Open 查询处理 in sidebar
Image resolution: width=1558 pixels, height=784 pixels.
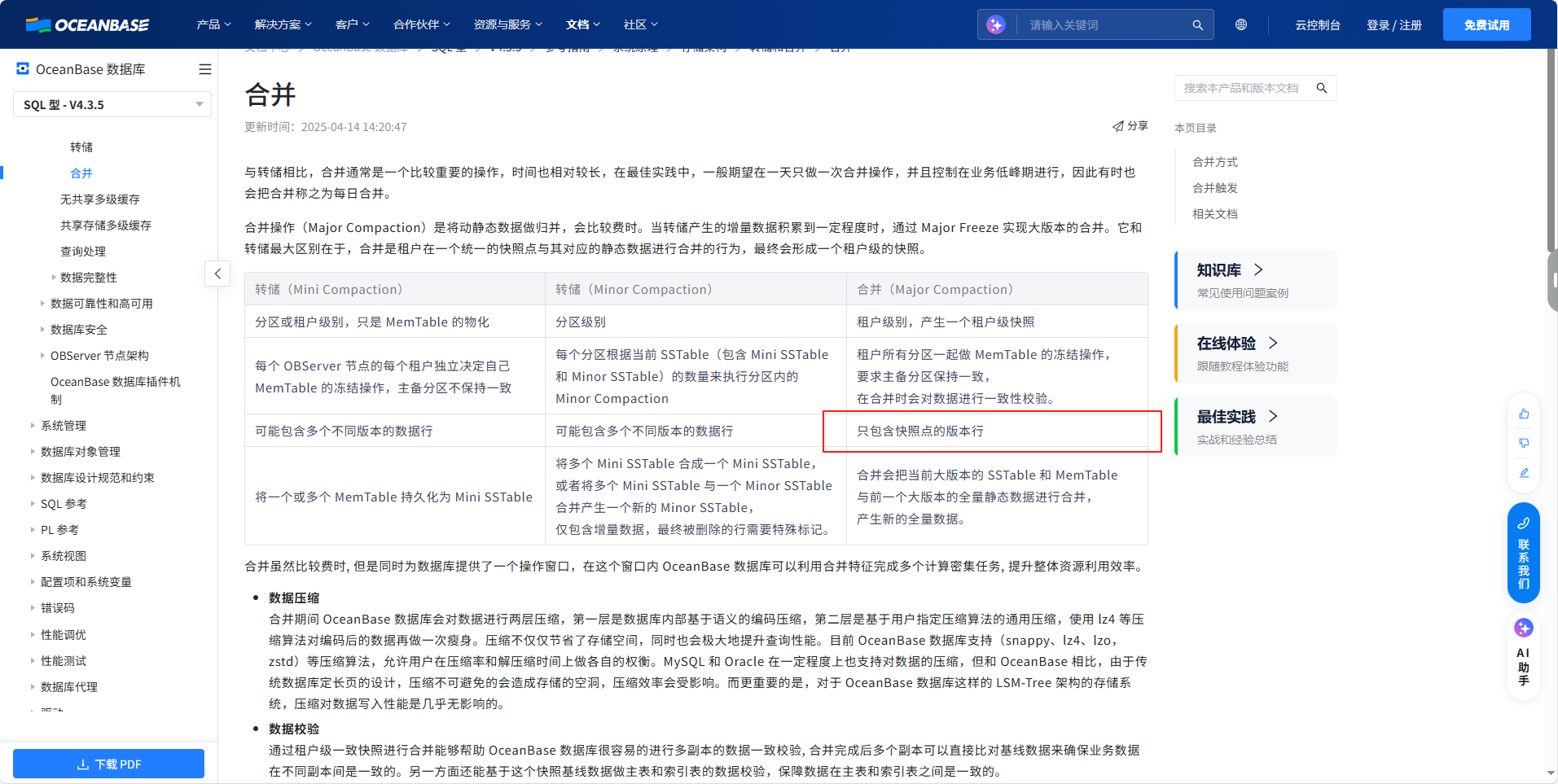[83, 252]
